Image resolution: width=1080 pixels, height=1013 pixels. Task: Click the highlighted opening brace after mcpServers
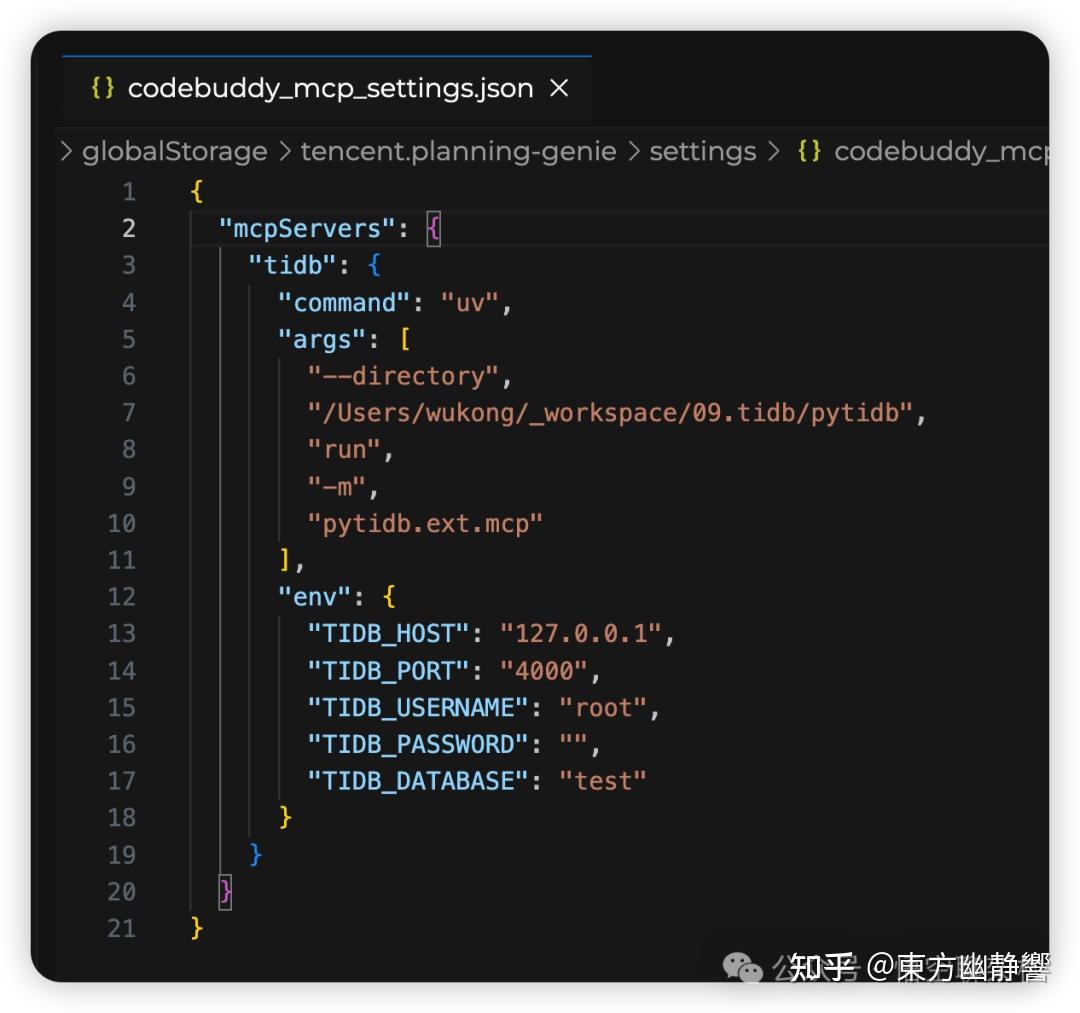(433, 228)
